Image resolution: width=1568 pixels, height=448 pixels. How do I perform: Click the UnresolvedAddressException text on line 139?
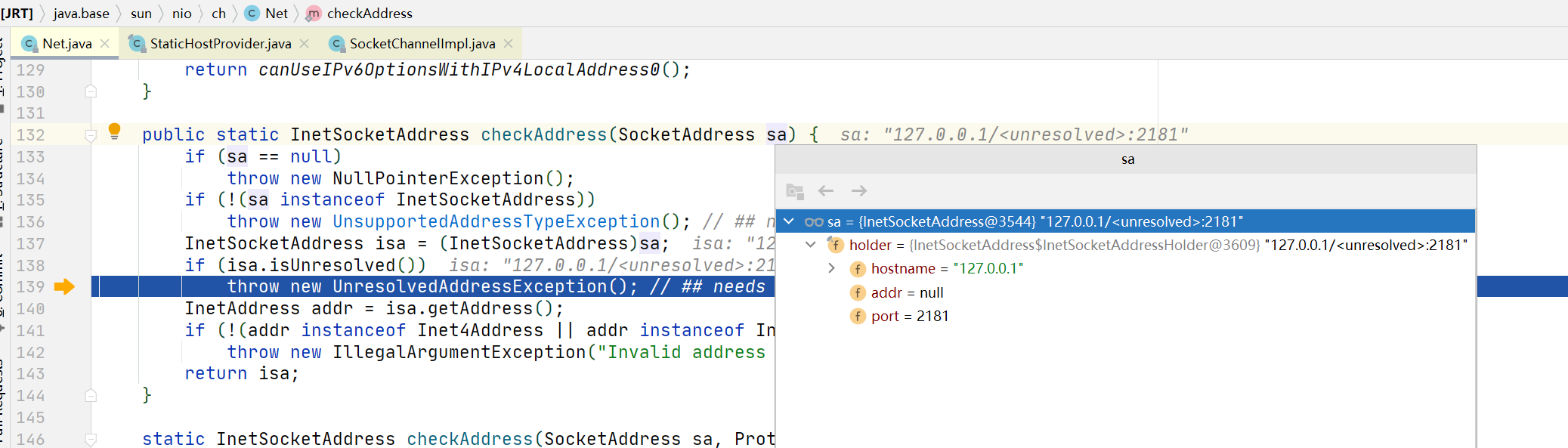coord(470,286)
